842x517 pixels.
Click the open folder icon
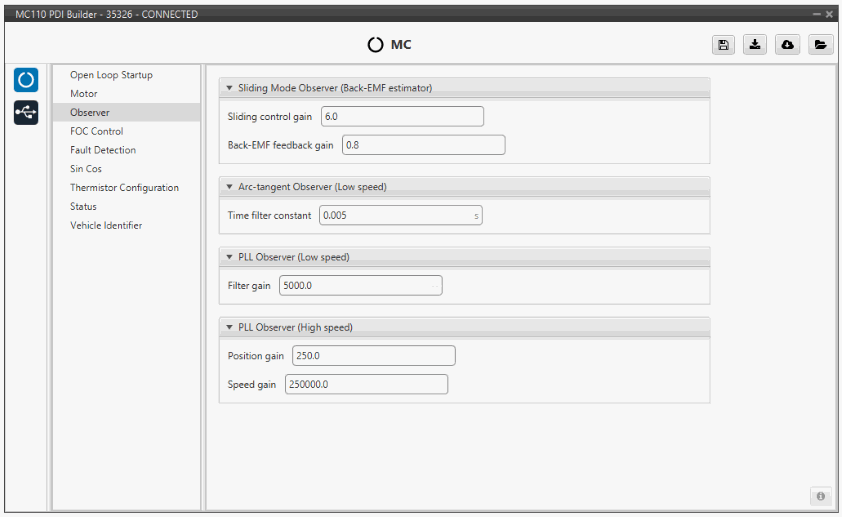point(820,45)
